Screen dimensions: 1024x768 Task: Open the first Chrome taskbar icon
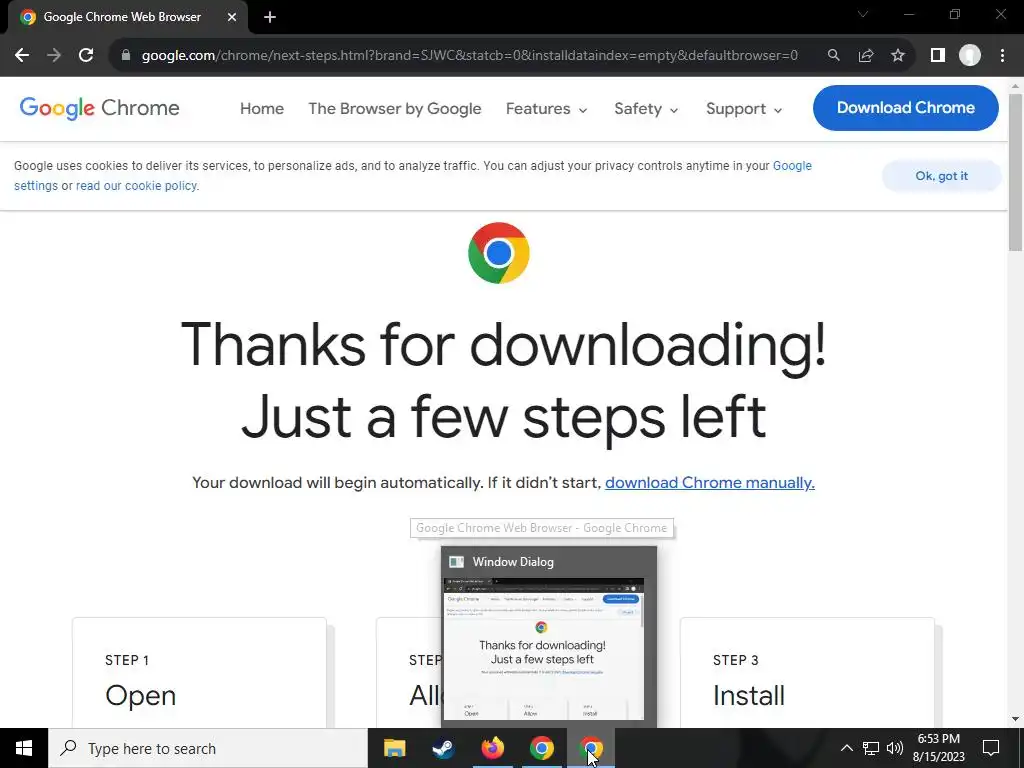coord(541,748)
